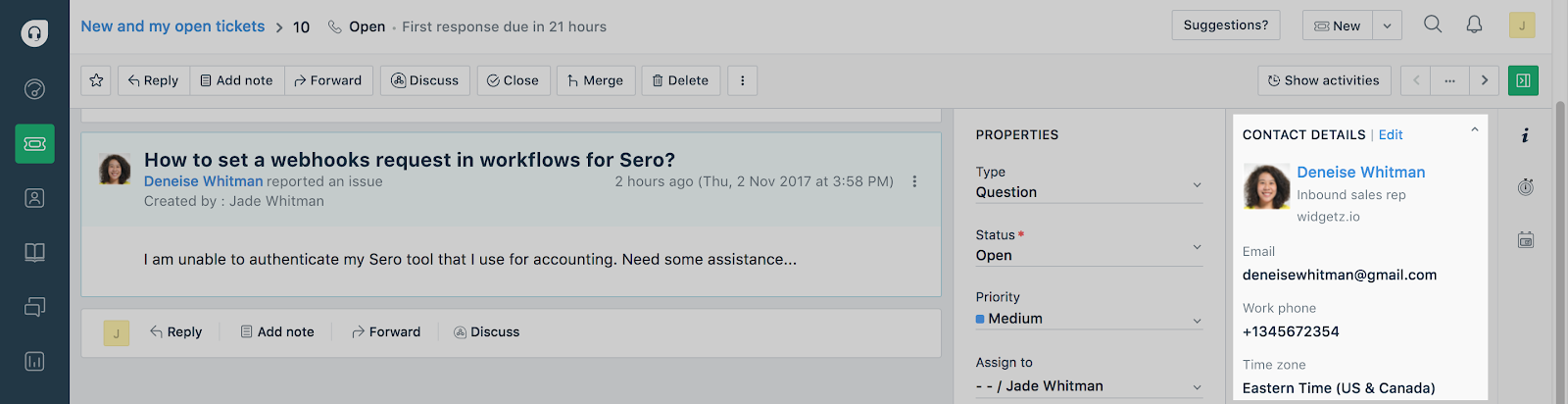
Task: Open Deneise Whitman contact link
Action: [x=1360, y=173]
